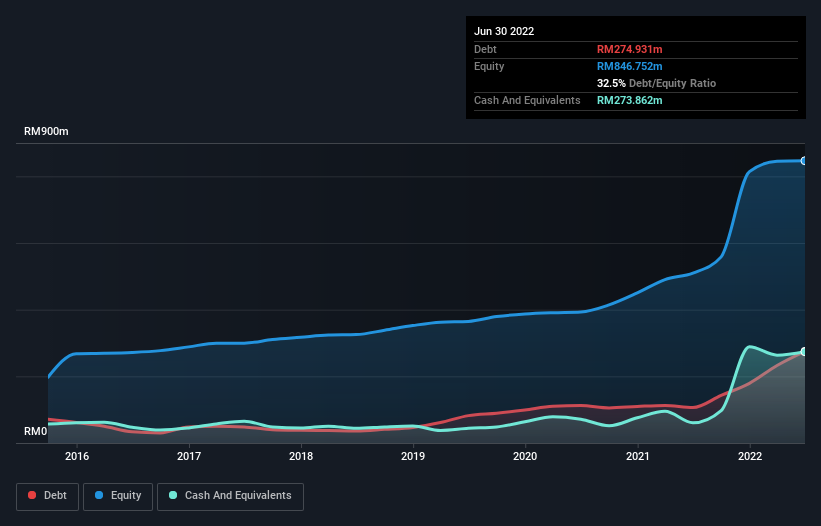Select the Equity endpoint marker on chart
This screenshot has height=526, width=821.
click(804, 161)
